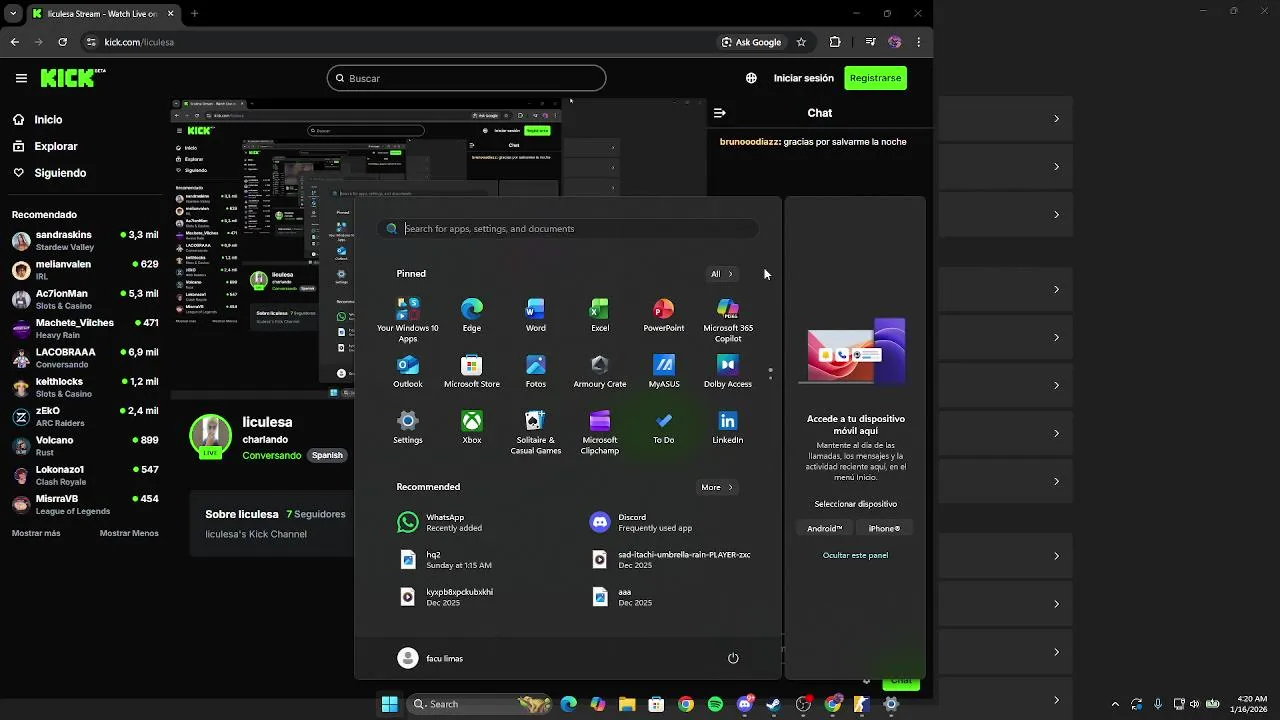The height and width of the screenshot is (720, 1280).
Task: Click the Kick Buscar search box
Action: click(466, 78)
